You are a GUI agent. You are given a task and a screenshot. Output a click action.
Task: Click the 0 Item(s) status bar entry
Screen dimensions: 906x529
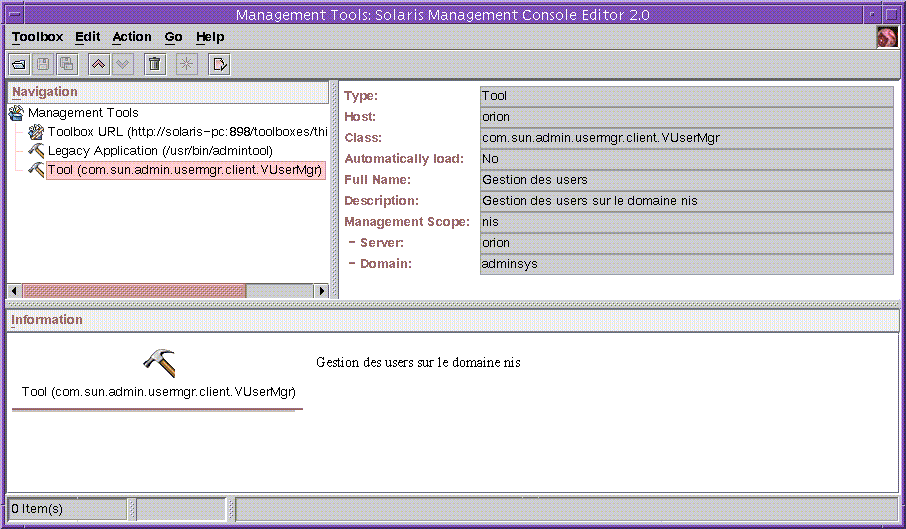point(66,509)
